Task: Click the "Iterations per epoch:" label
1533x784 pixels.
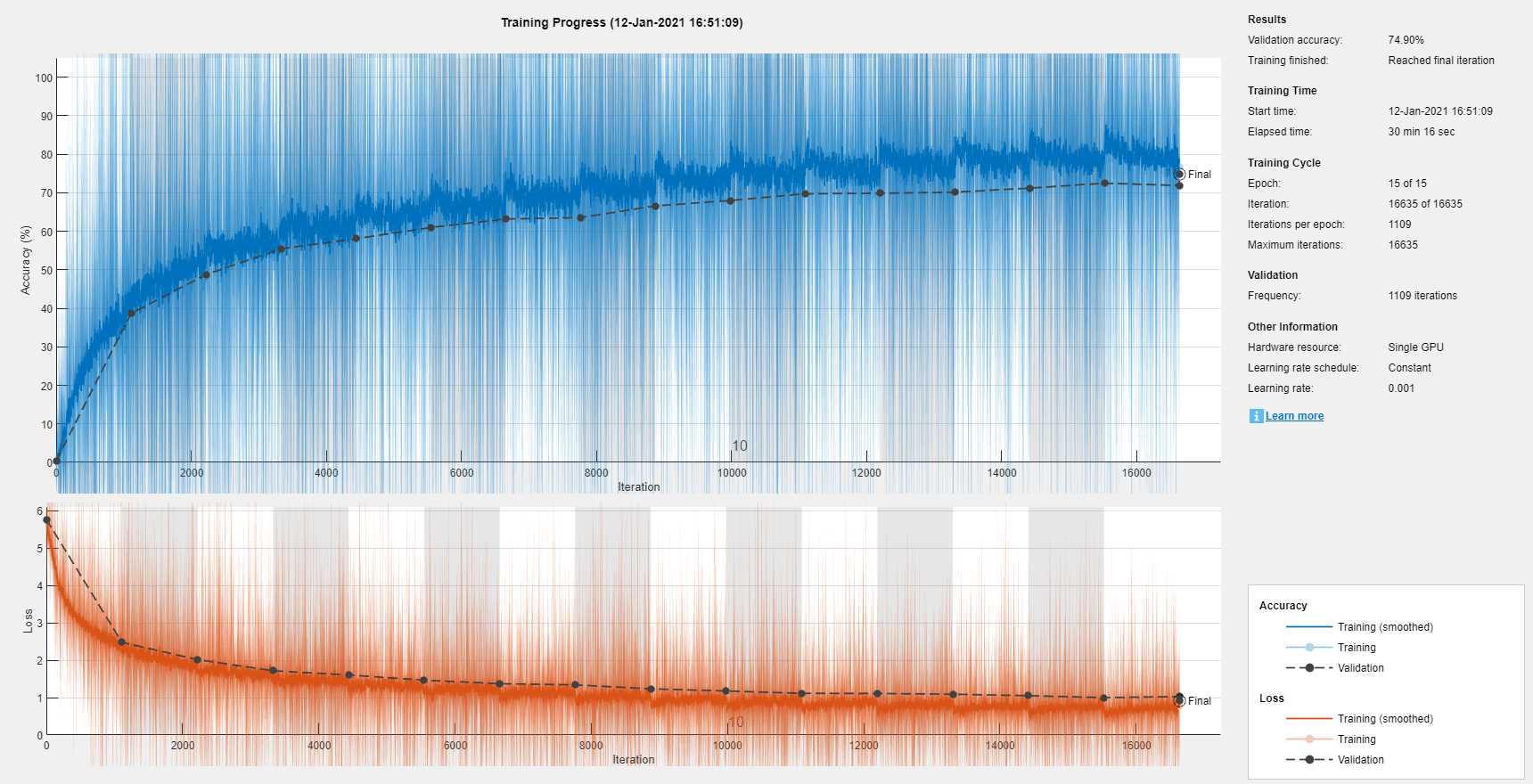Action: tap(1296, 225)
